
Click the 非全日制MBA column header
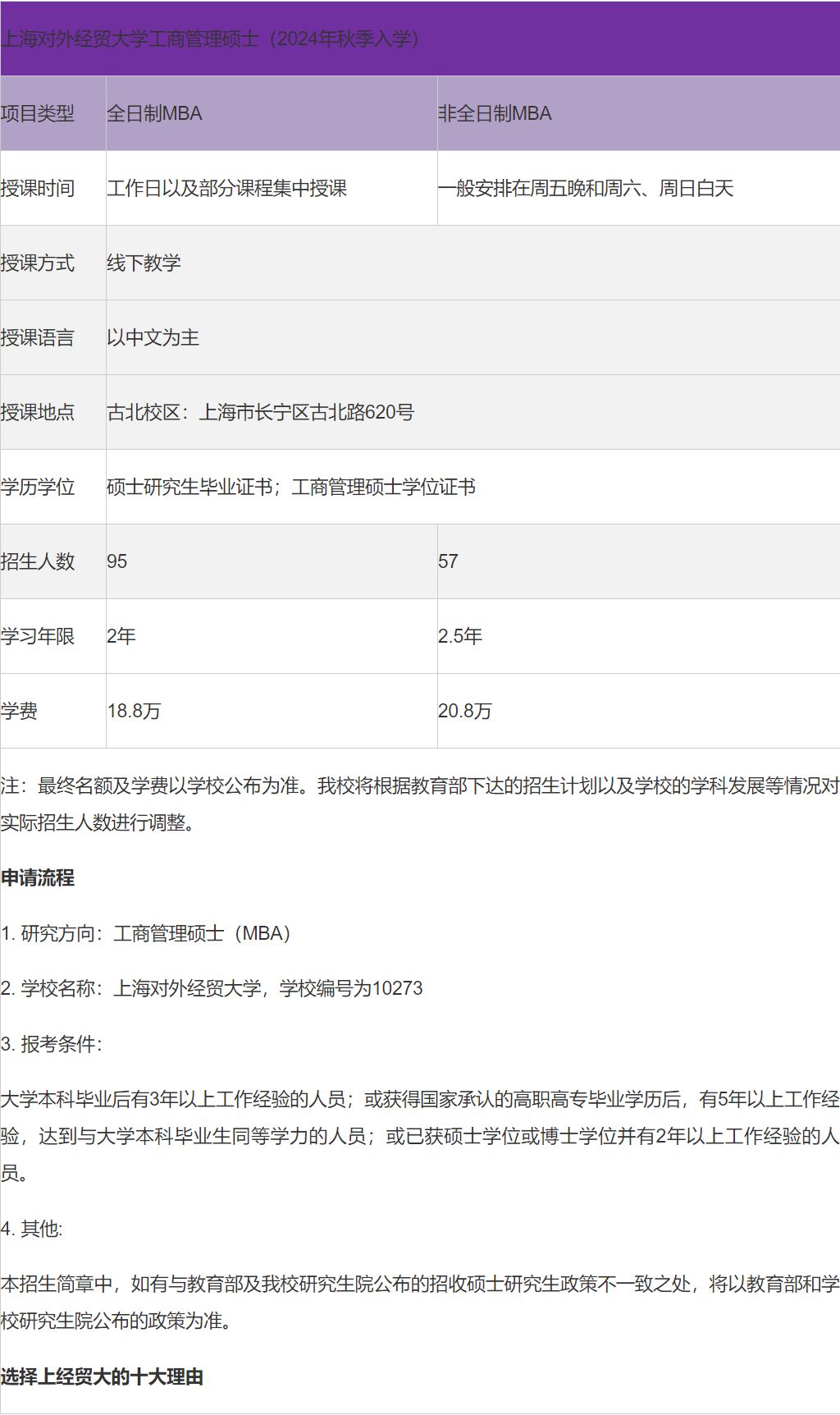(x=638, y=113)
